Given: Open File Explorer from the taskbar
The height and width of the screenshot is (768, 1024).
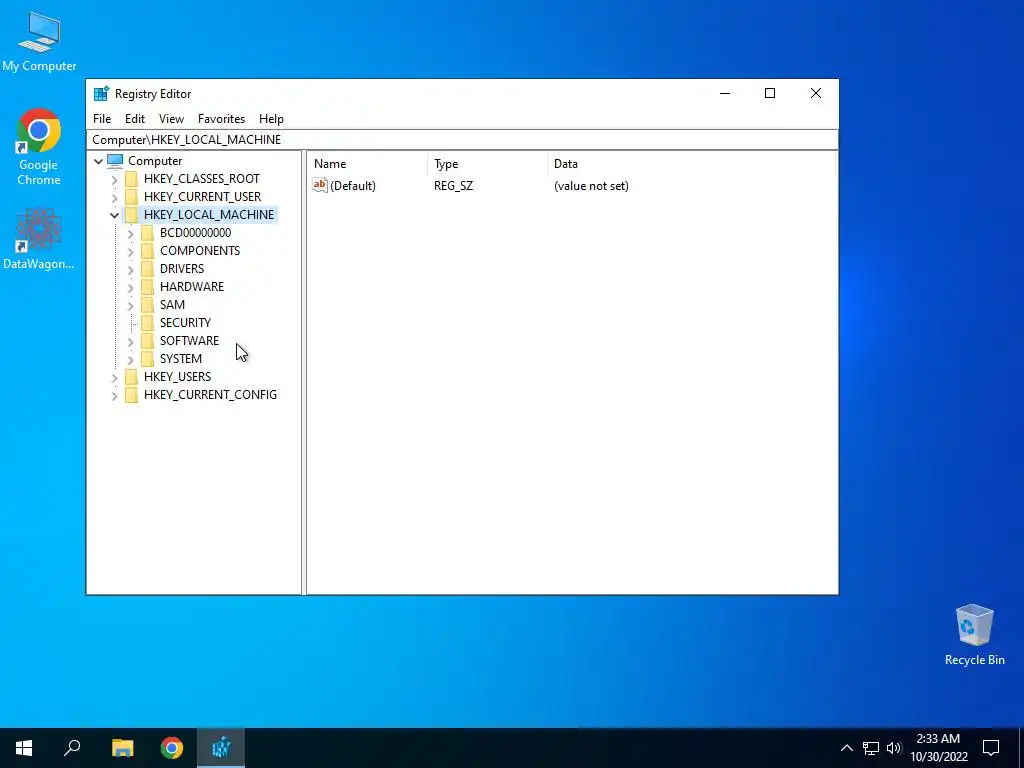Looking at the screenshot, I should click(122, 748).
